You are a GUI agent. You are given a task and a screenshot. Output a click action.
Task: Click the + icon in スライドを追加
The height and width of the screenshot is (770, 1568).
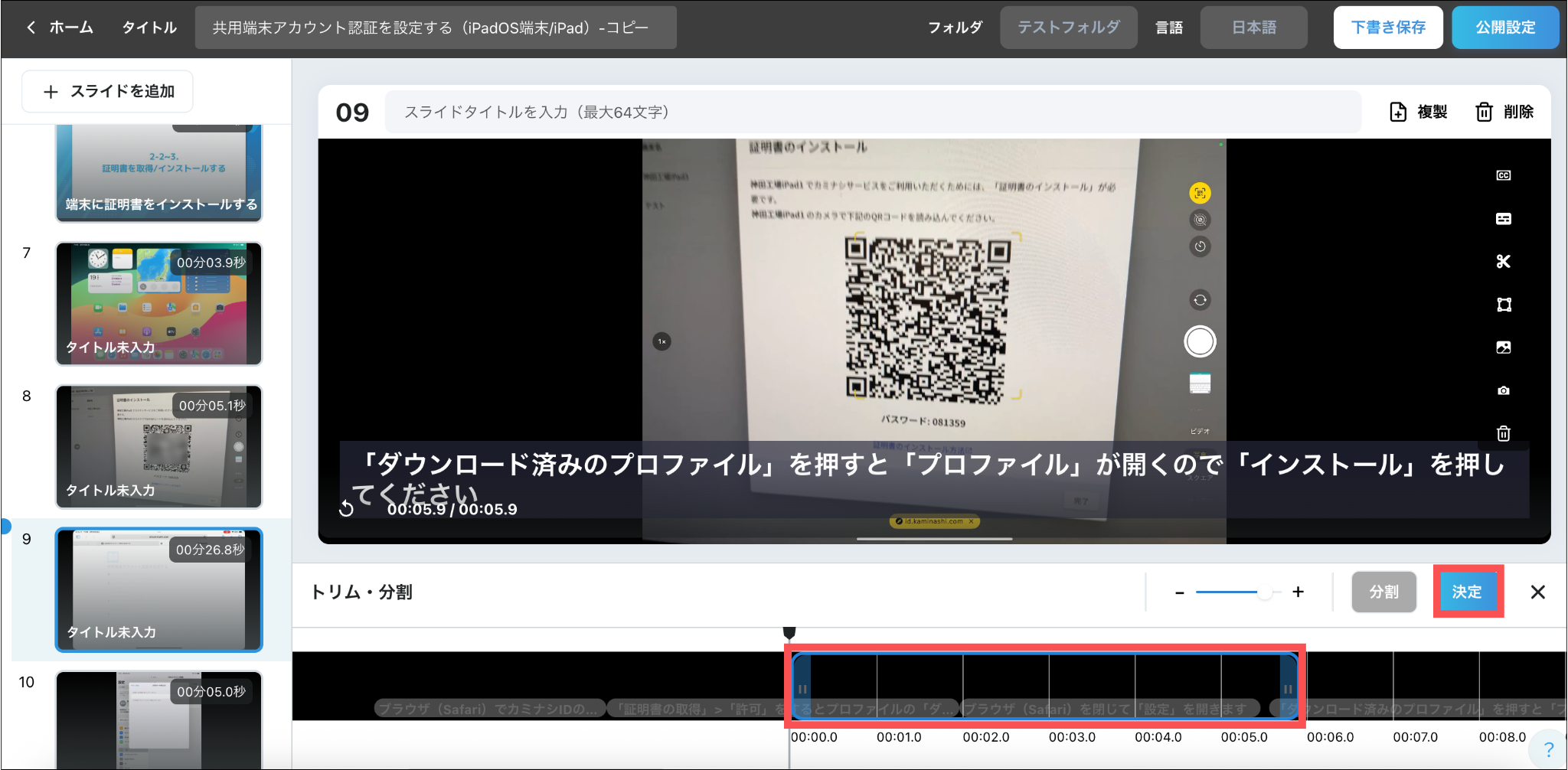coord(51,92)
